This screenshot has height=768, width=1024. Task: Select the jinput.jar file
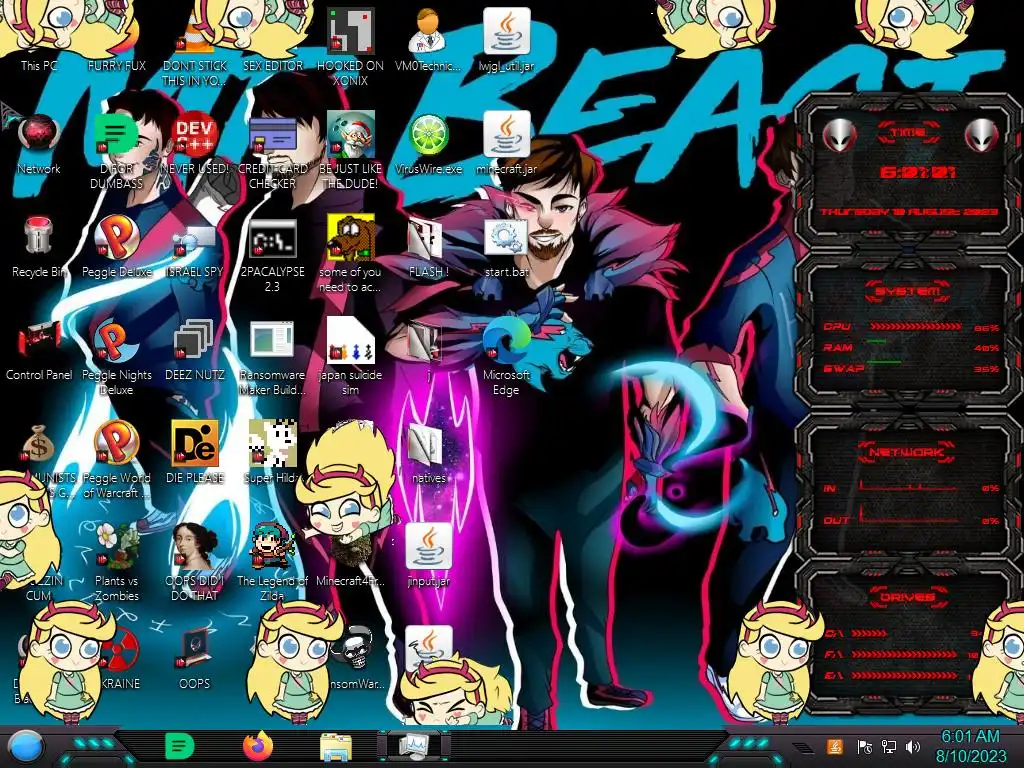(x=428, y=556)
